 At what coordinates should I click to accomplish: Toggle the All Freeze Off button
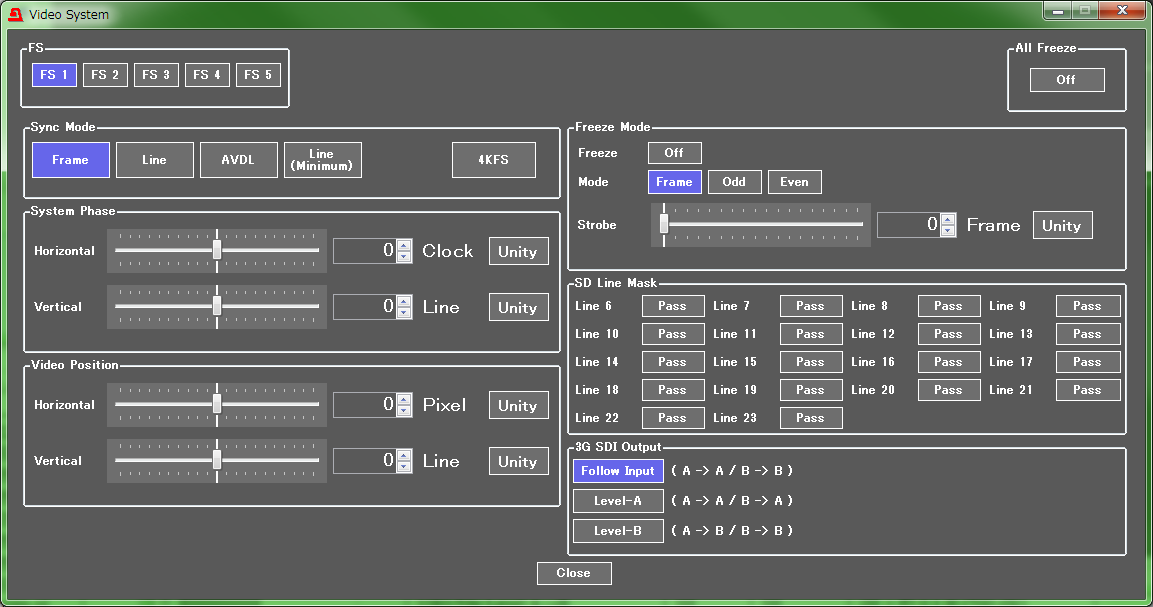coord(1066,80)
